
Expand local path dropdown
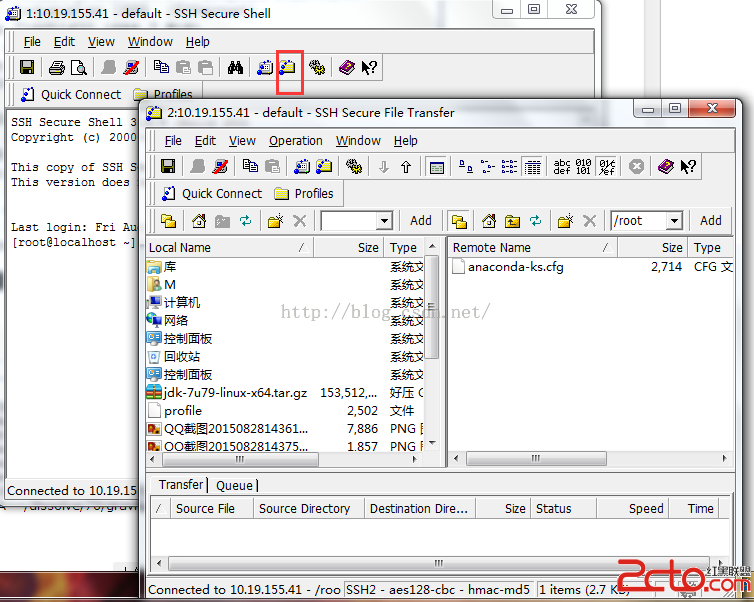pos(384,221)
